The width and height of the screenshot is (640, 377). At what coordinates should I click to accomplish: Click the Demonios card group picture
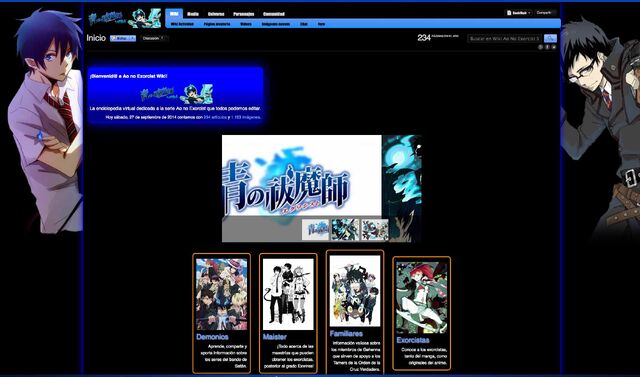pyautogui.click(x=222, y=294)
